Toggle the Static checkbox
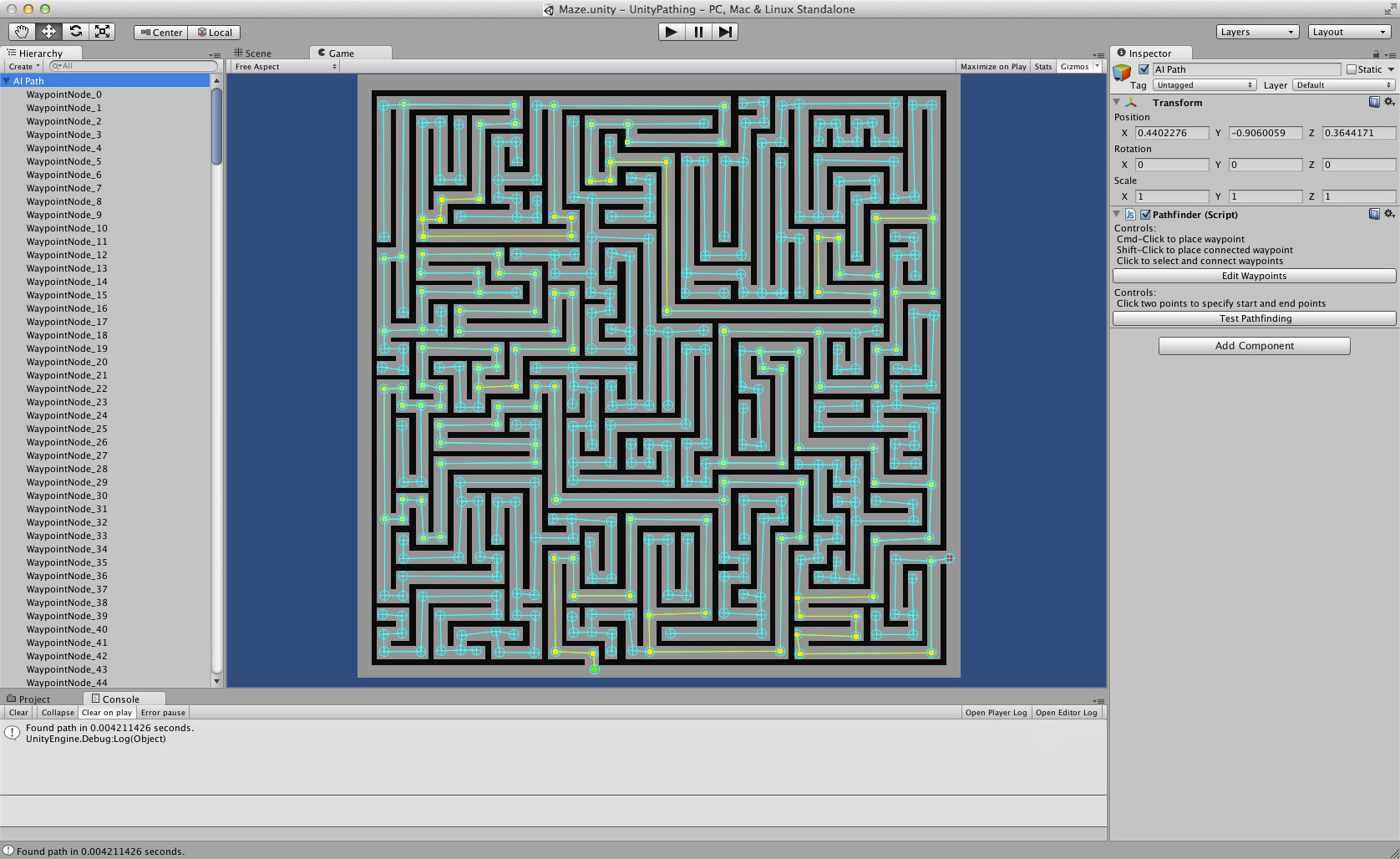Image resolution: width=1400 pixels, height=859 pixels. click(x=1352, y=69)
